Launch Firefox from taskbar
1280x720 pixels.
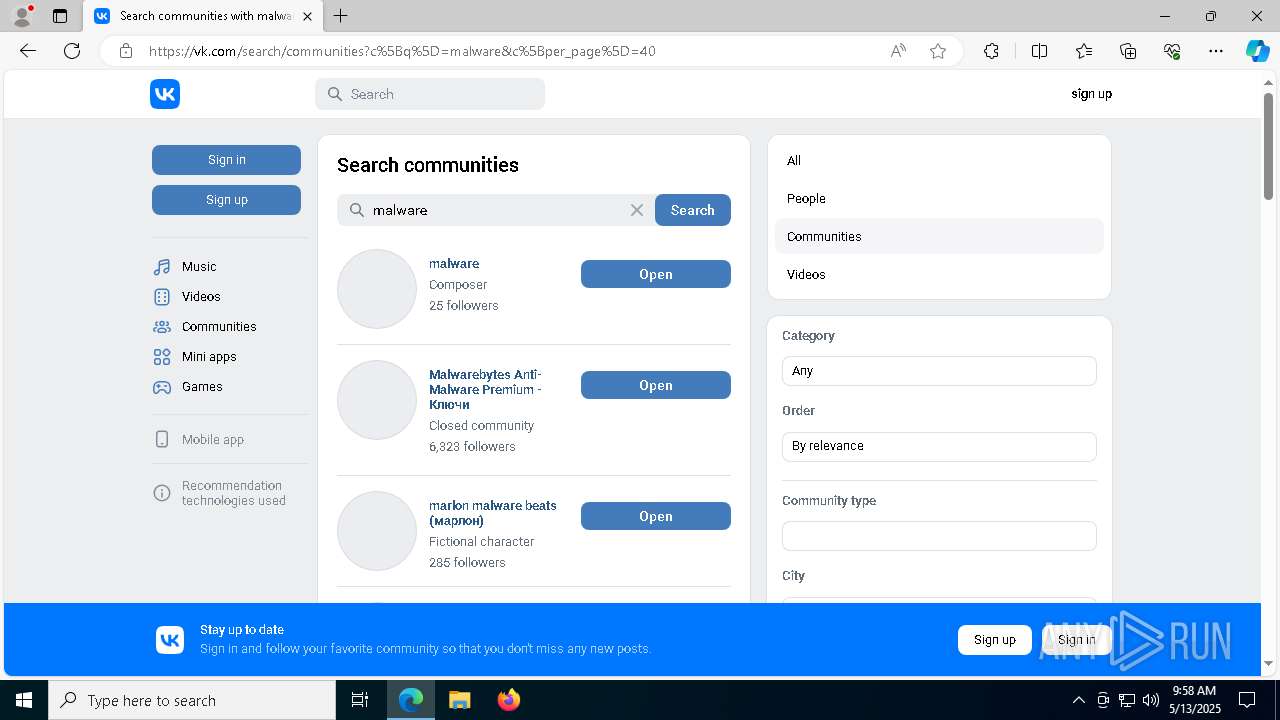click(x=509, y=700)
